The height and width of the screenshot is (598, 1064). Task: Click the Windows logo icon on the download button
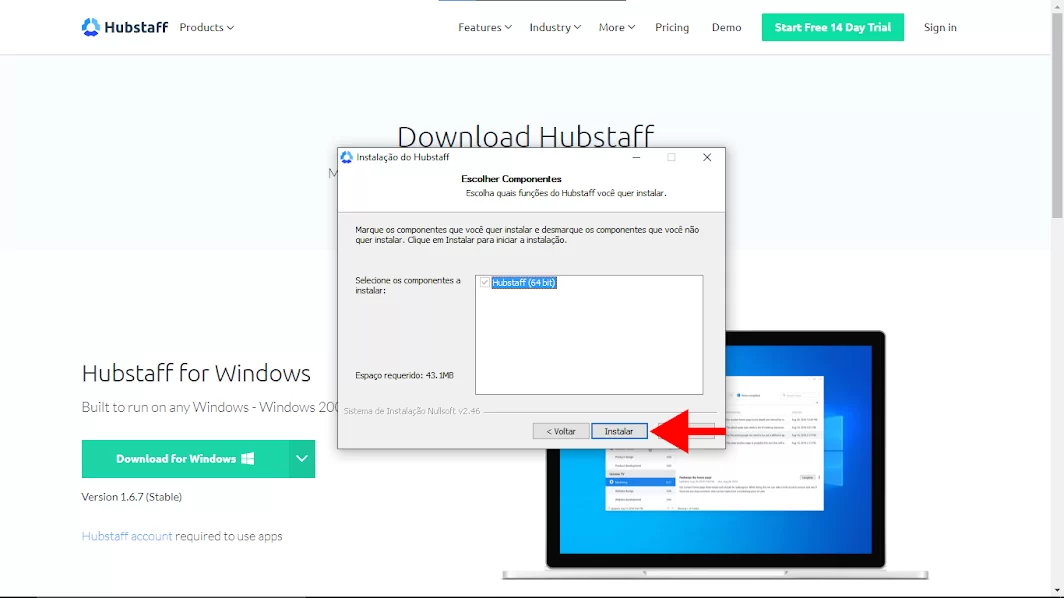tap(248, 459)
